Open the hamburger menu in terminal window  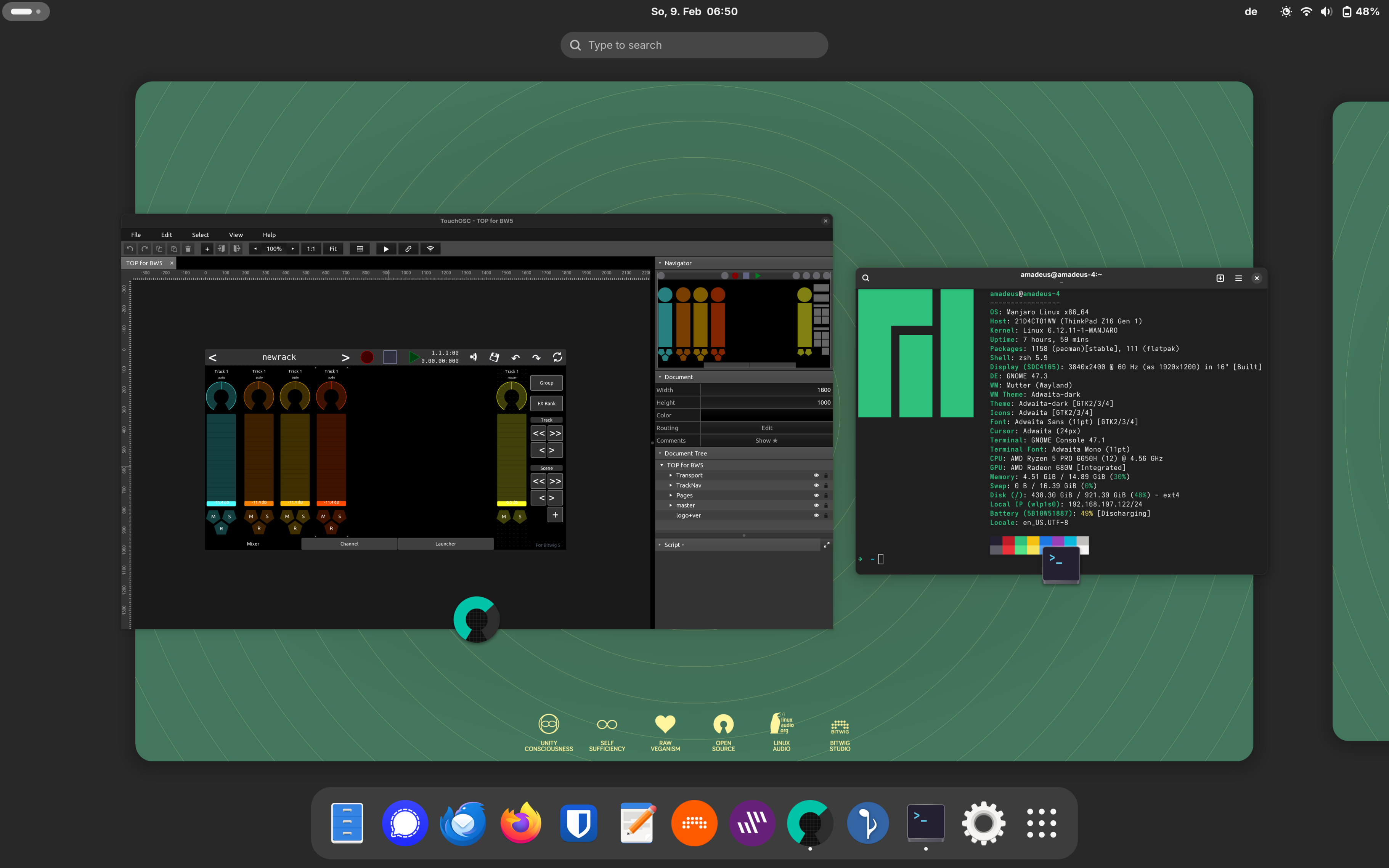point(1238,278)
